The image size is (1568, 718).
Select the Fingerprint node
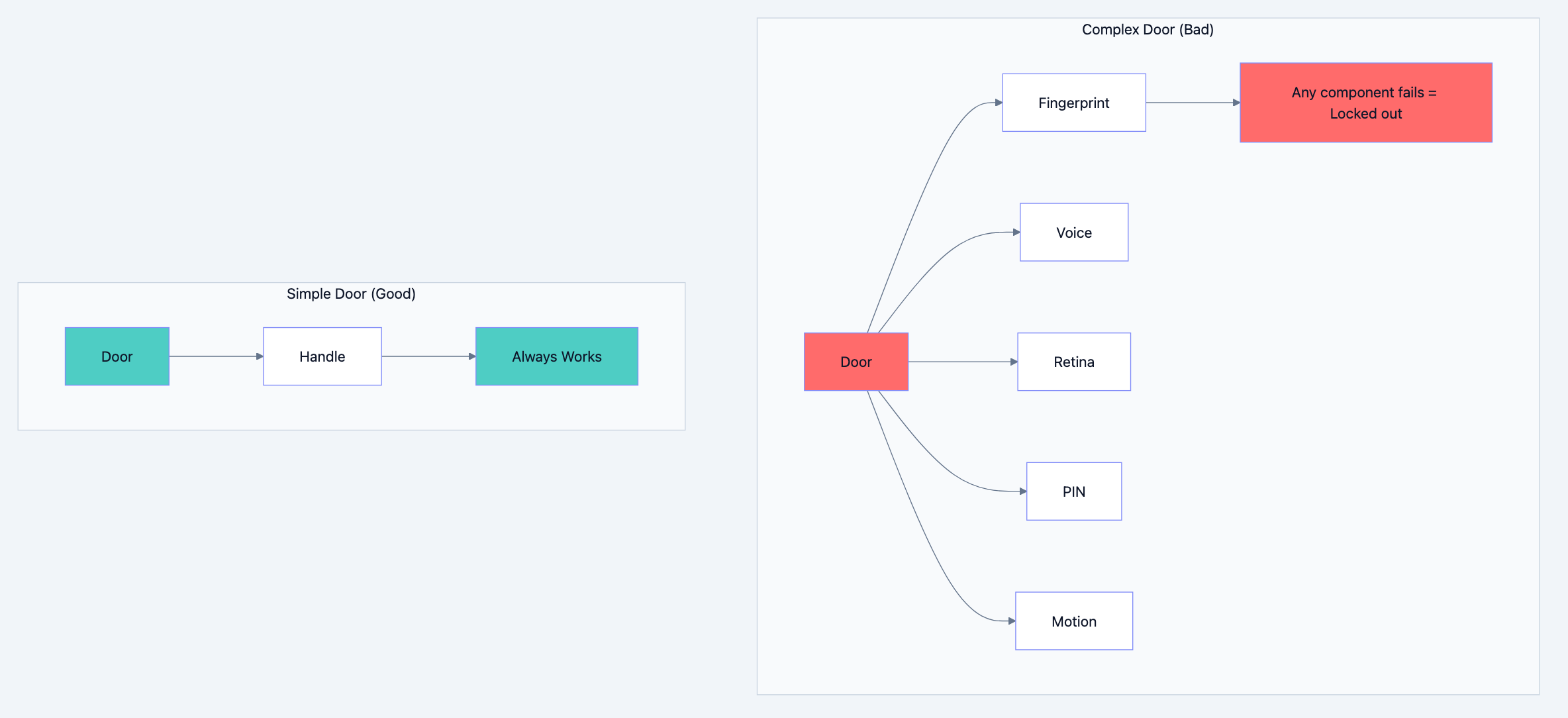coord(1073,103)
